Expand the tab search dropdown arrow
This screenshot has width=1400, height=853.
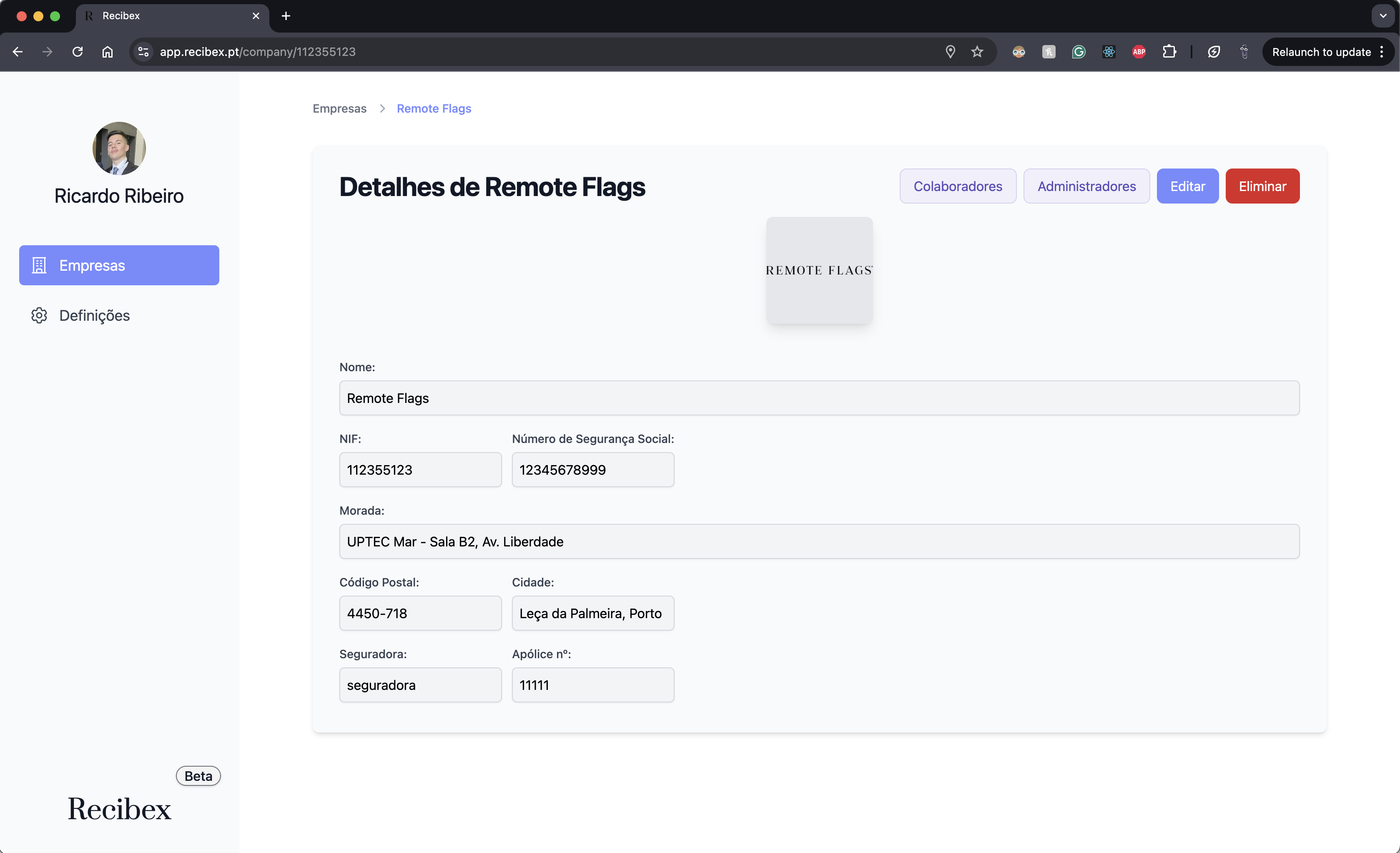(1383, 16)
